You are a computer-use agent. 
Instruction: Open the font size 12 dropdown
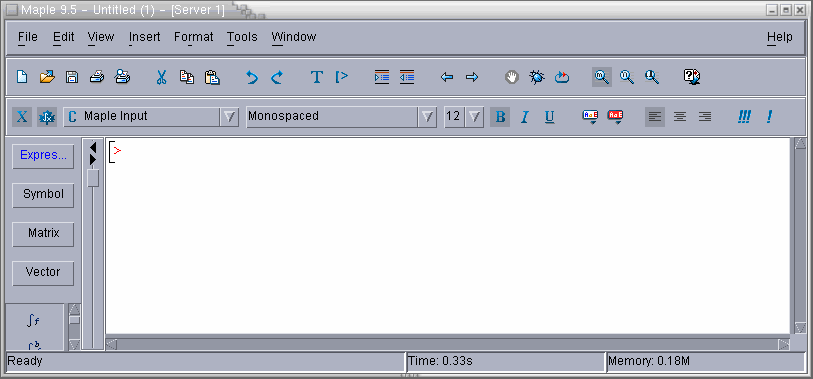coord(474,117)
